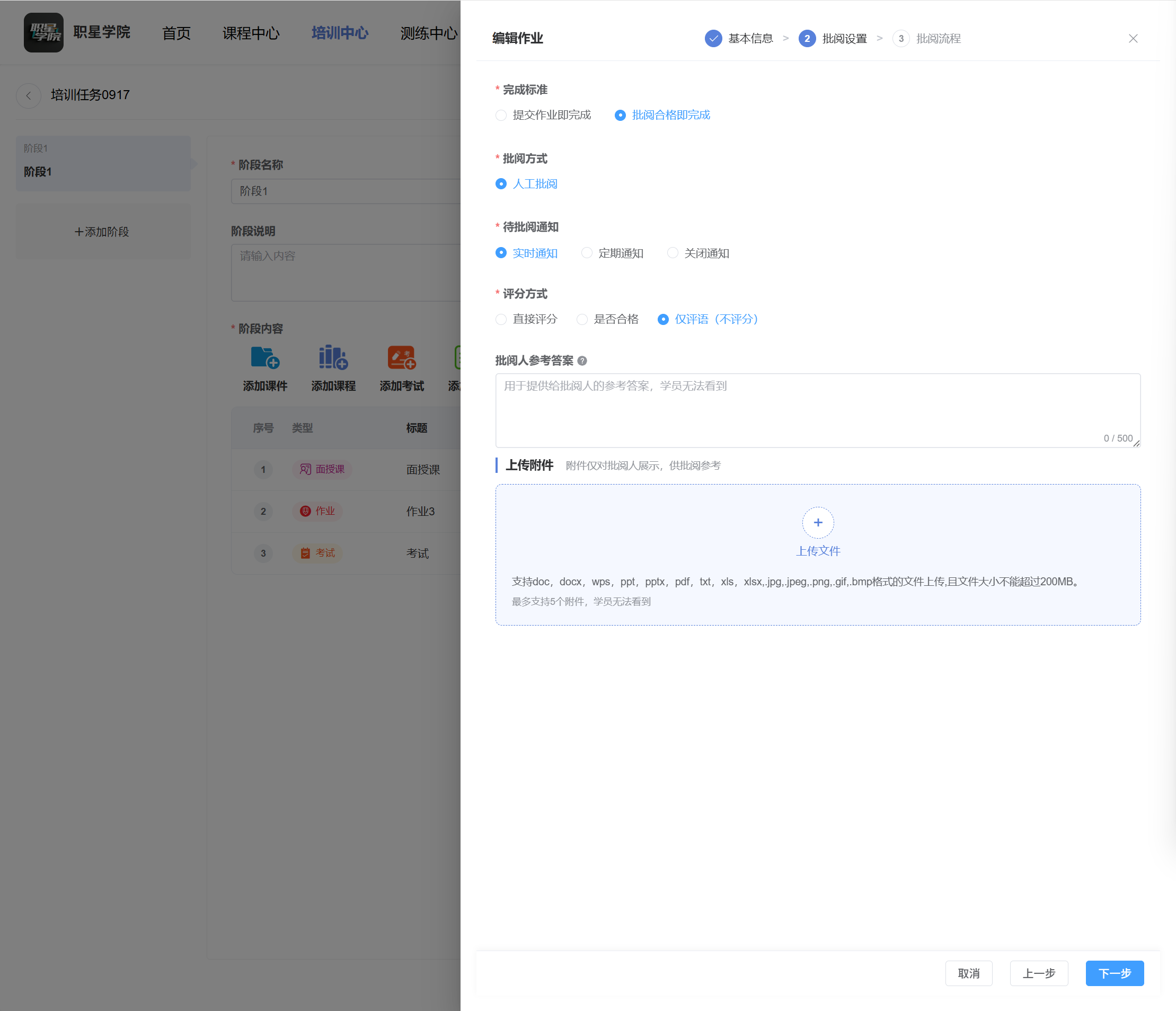Image resolution: width=1176 pixels, height=1011 pixels.
Task: Click the 添加课程 books icon
Action: point(333,358)
